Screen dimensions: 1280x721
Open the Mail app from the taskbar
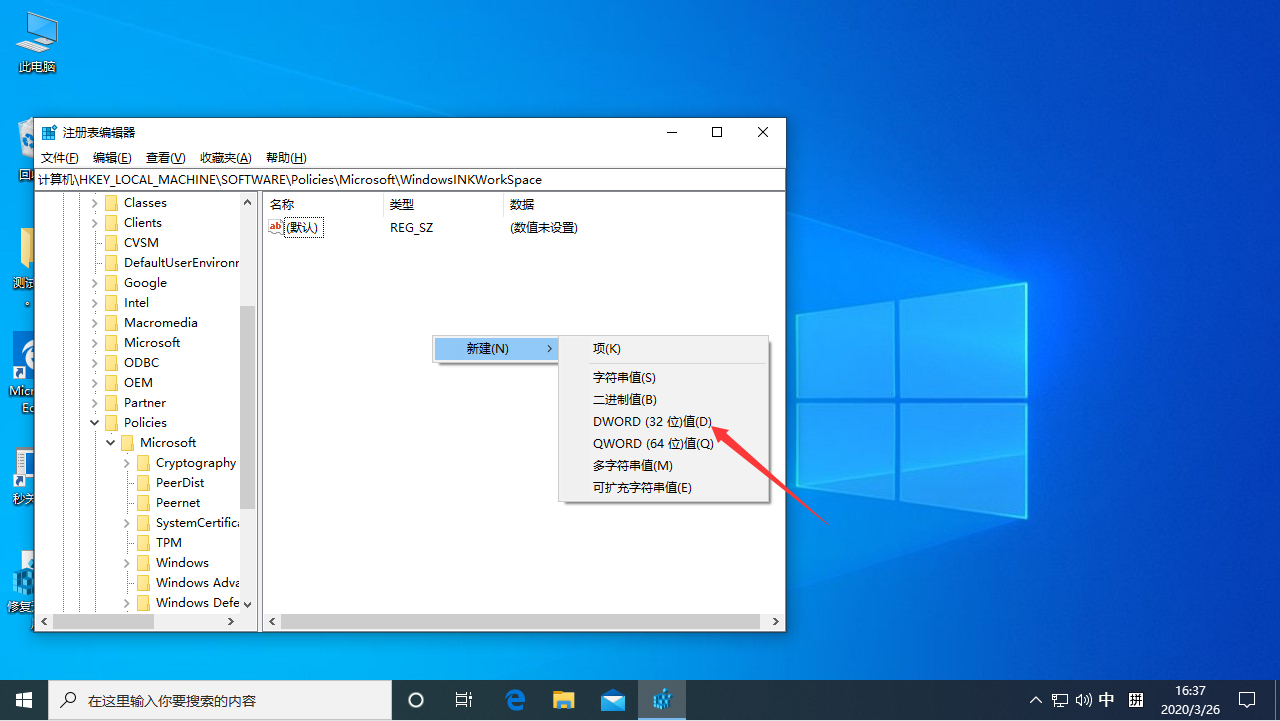pyautogui.click(x=612, y=700)
